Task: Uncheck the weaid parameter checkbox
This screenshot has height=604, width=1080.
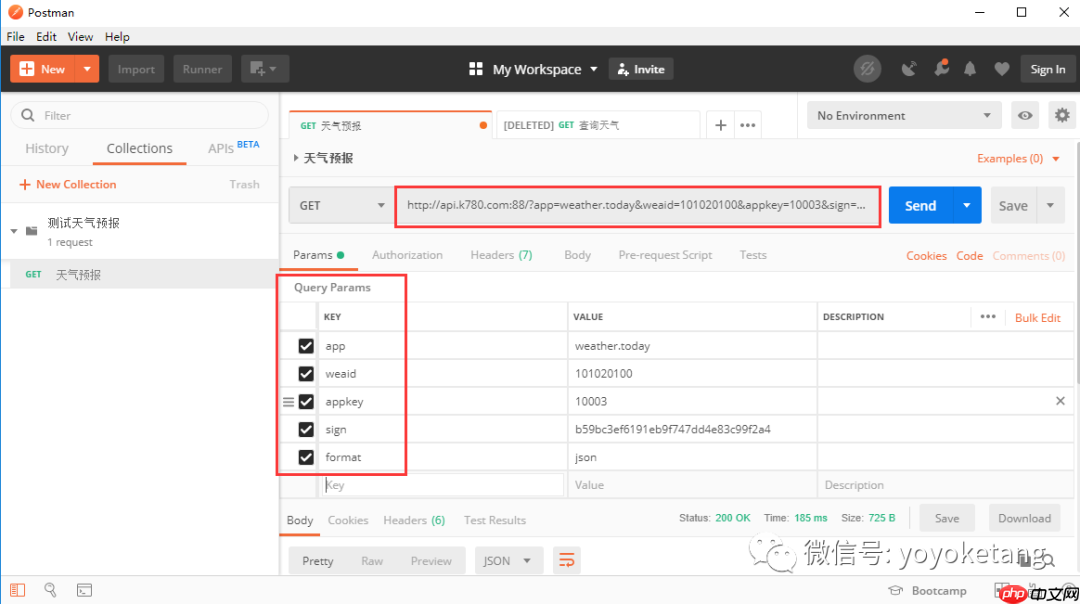Action: [306, 373]
